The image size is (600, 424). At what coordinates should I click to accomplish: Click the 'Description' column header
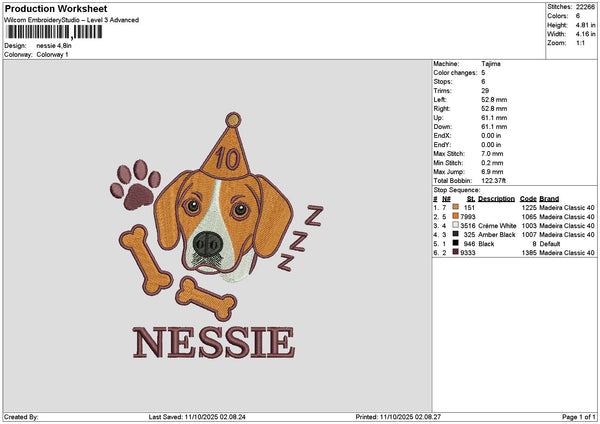point(496,199)
